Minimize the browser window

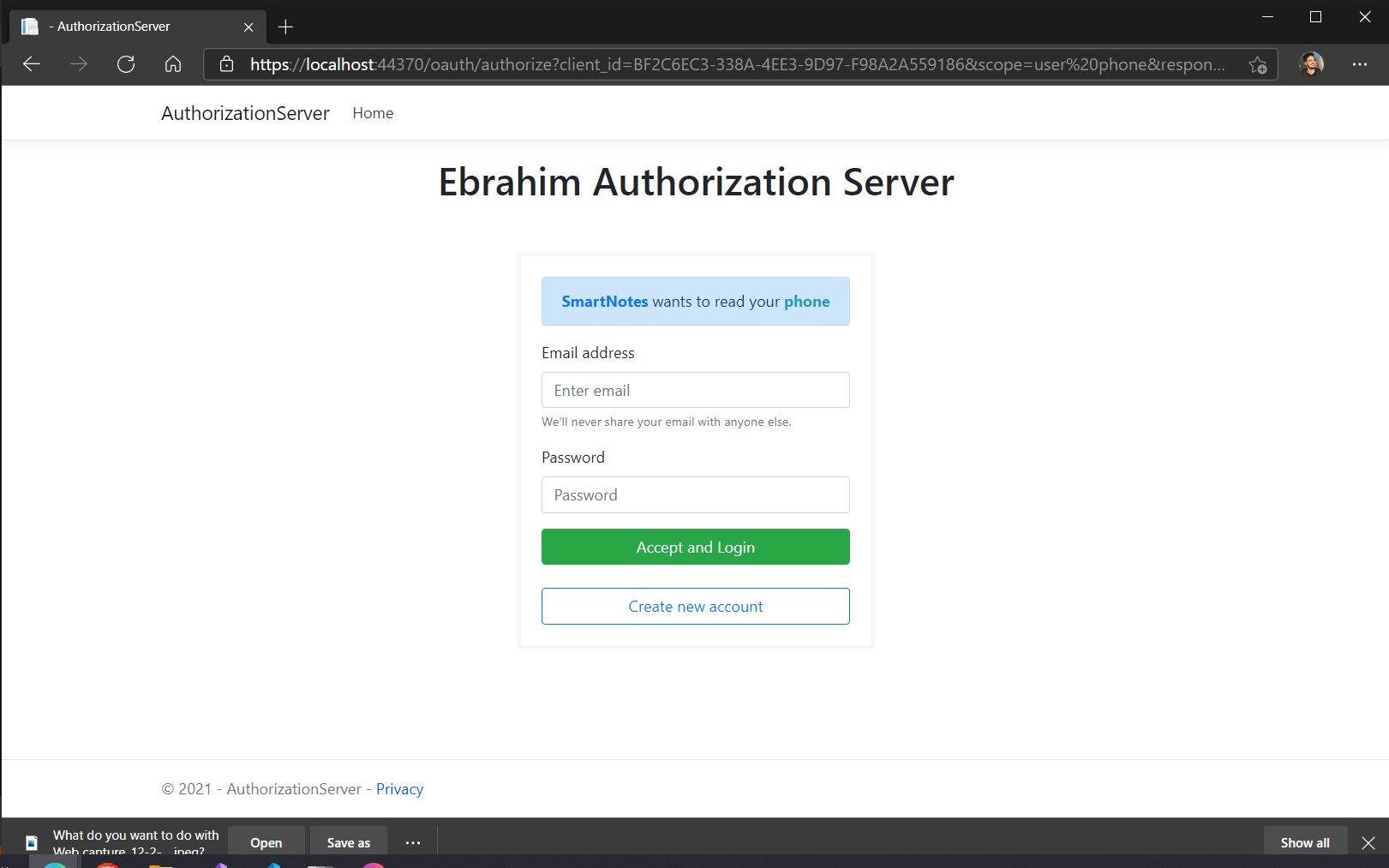[x=1267, y=17]
